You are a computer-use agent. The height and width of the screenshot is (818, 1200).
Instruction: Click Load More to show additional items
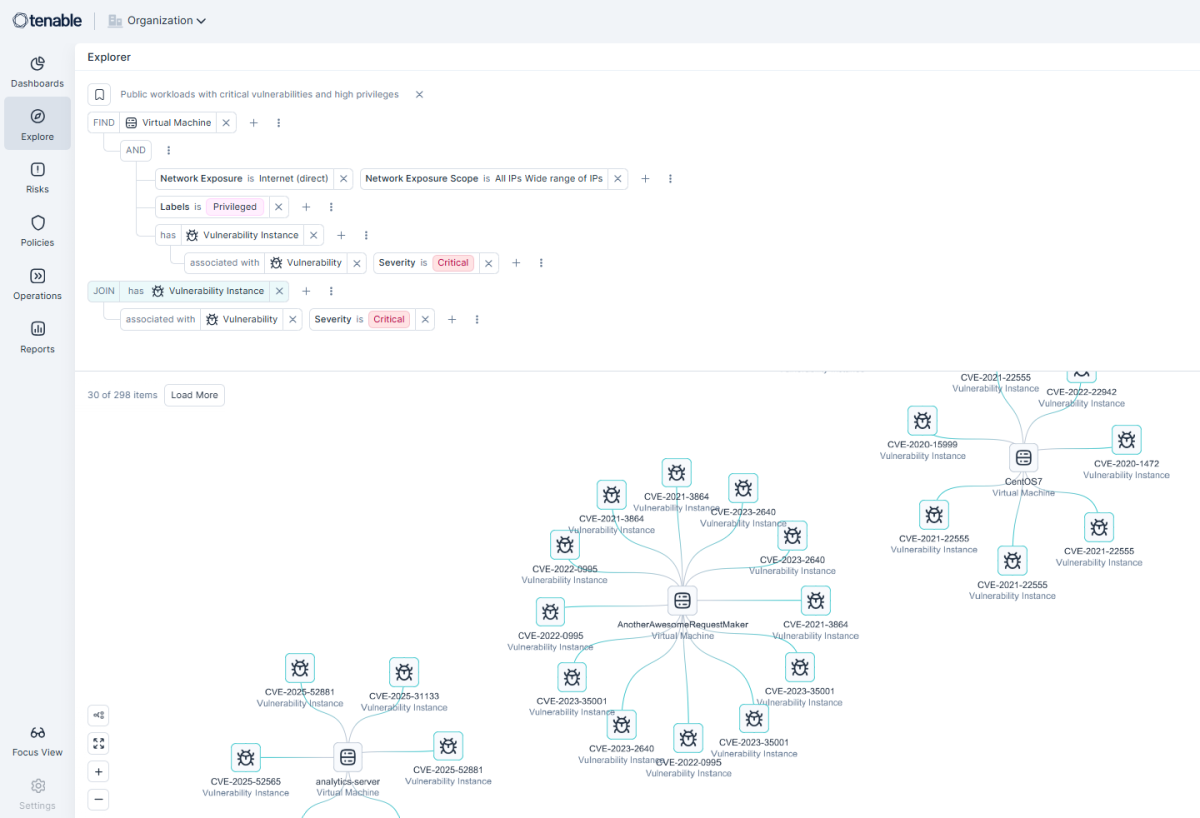click(x=193, y=395)
